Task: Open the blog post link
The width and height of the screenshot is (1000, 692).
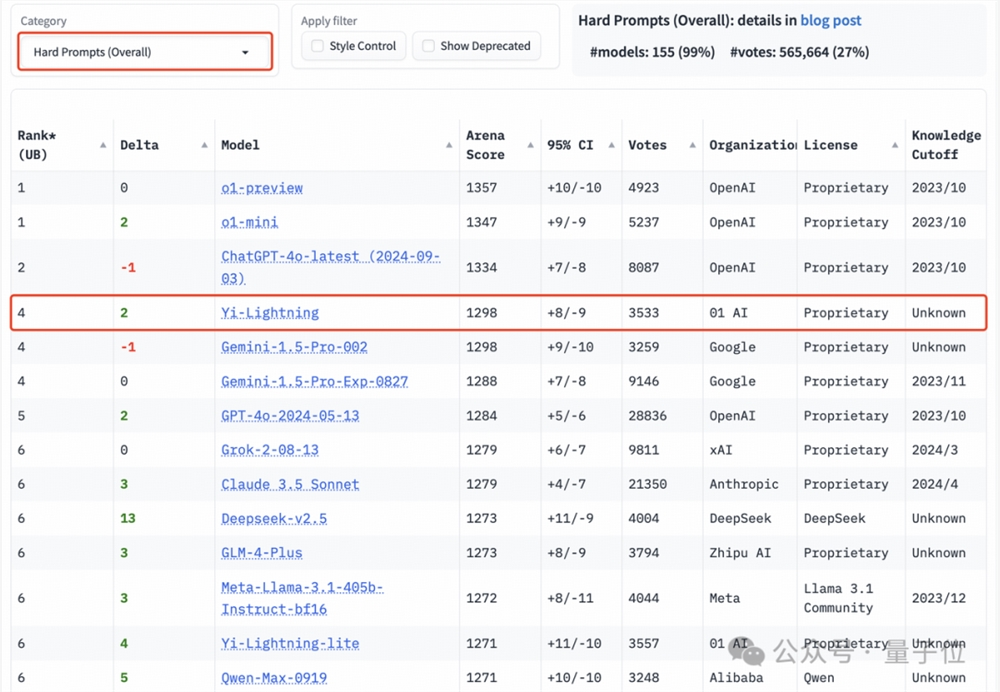Action: [x=830, y=20]
